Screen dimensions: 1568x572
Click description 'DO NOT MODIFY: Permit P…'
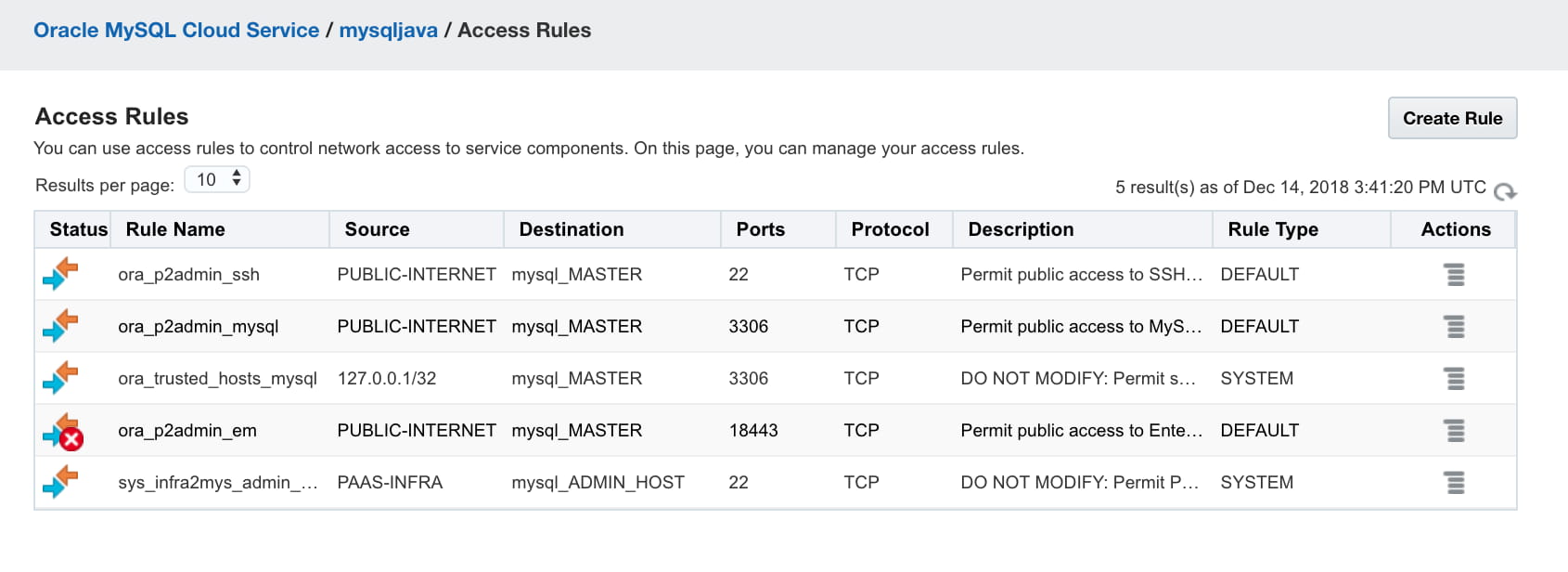1080,483
